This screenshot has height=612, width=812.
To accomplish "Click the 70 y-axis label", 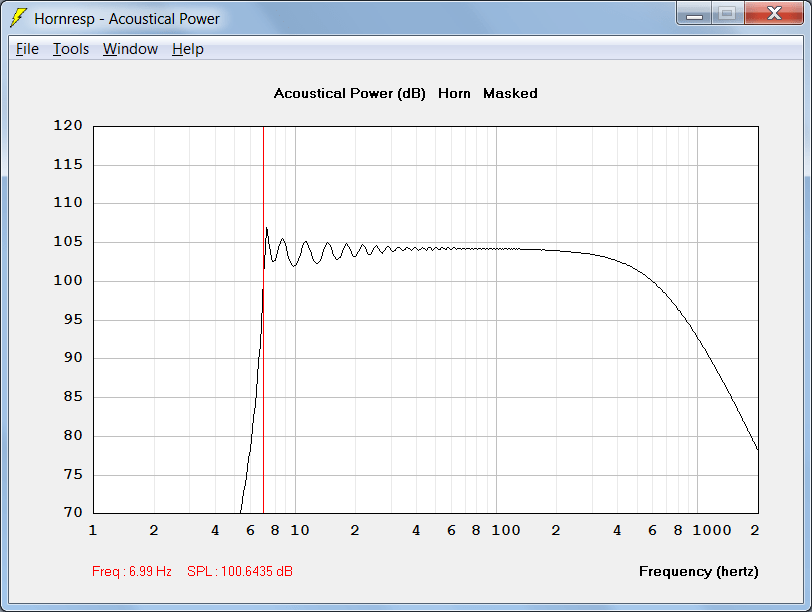I will [x=73, y=512].
